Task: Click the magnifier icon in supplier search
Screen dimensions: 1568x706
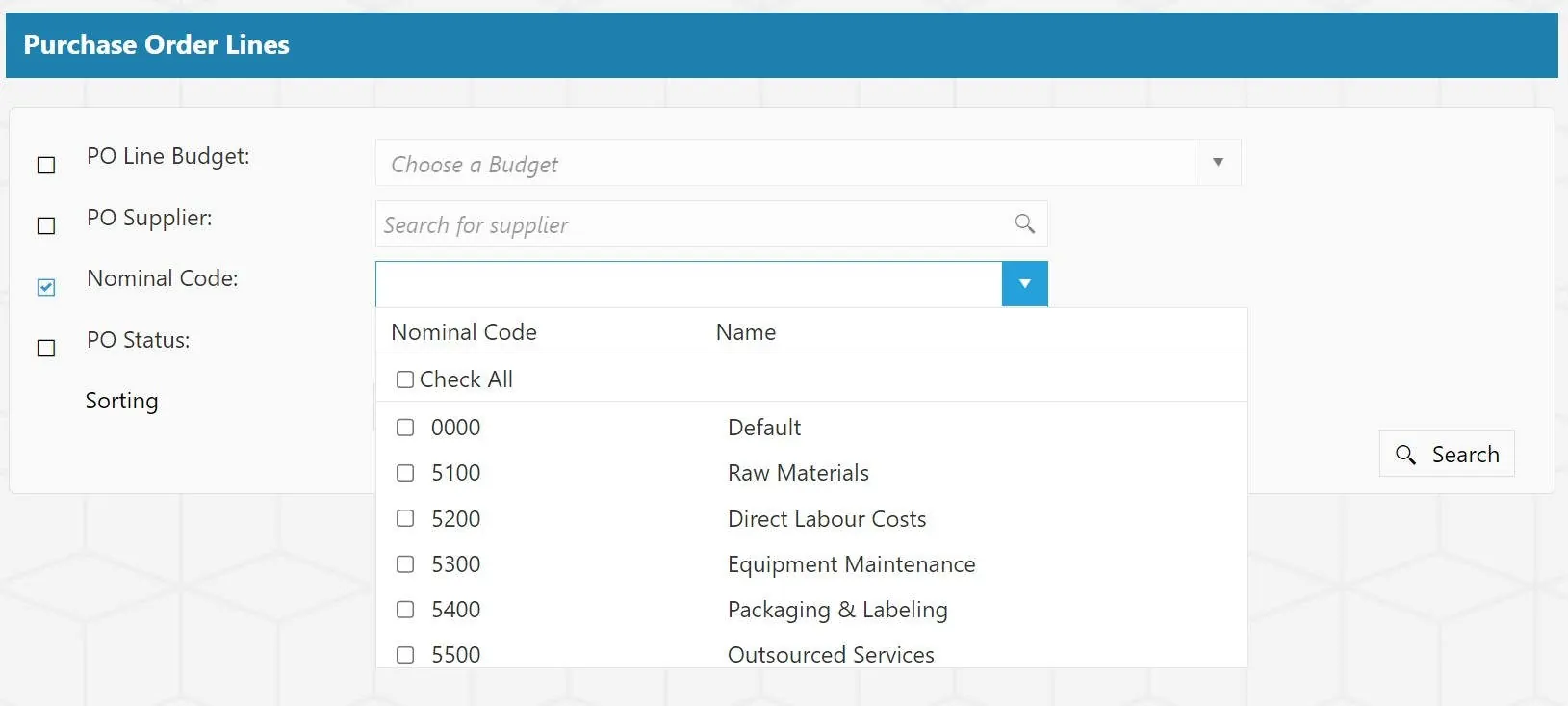Action: click(1024, 224)
